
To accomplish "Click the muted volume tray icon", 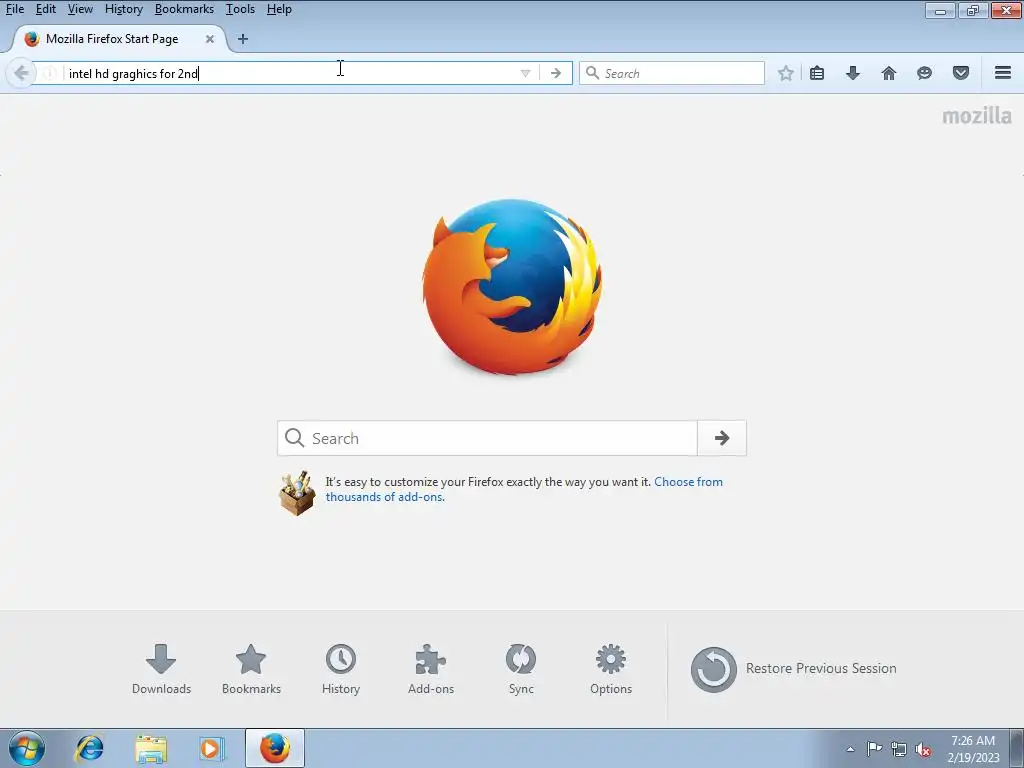I will [923, 749].
